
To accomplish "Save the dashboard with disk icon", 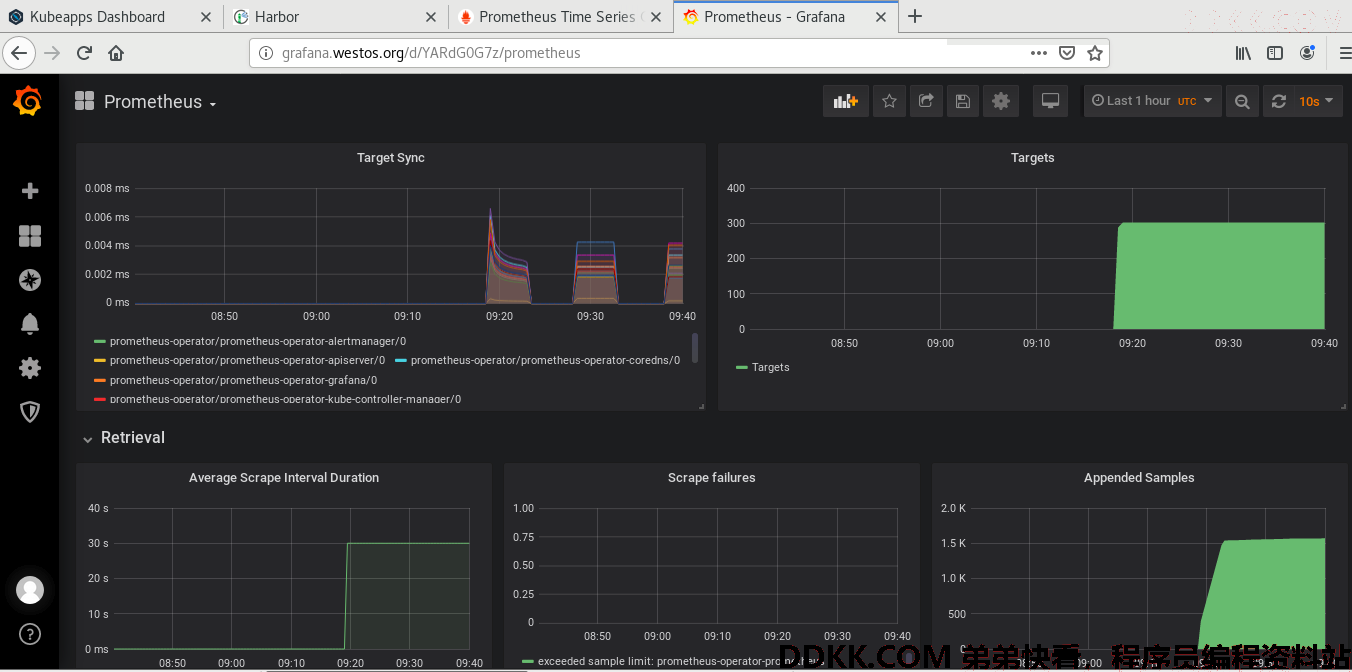I will (963, 101).
